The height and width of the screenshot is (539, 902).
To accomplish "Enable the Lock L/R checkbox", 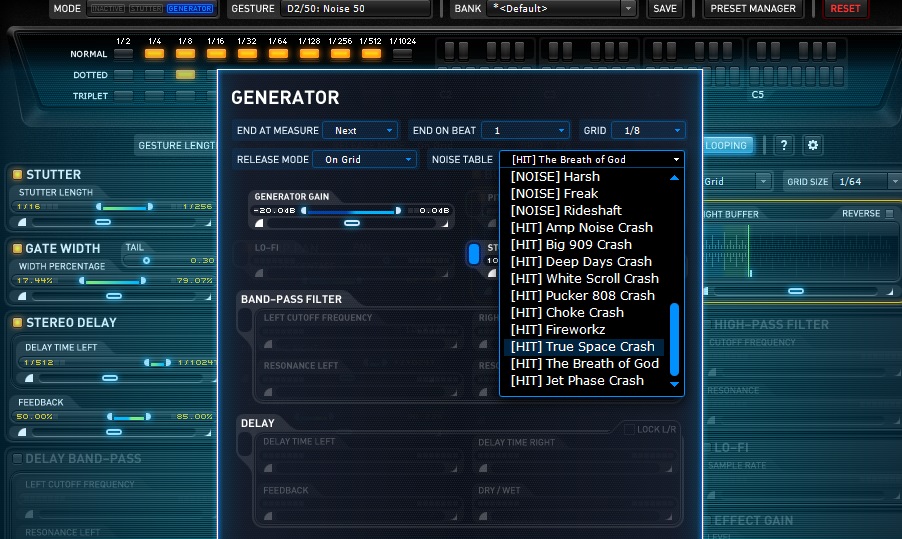I will 629,429.
